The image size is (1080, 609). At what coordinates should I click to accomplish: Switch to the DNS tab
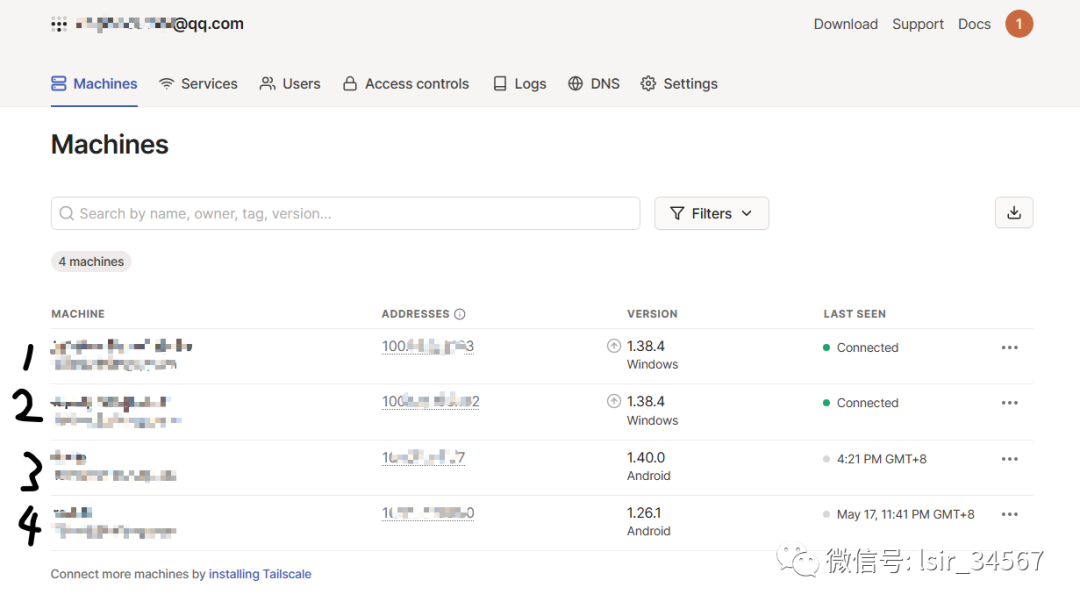point(594,84)
